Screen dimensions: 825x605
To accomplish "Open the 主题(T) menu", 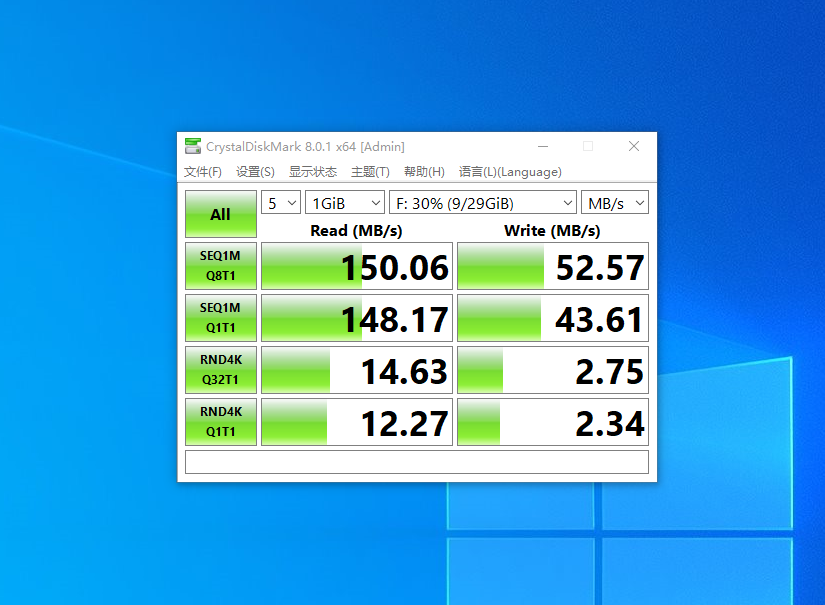I will click(370, 172).
